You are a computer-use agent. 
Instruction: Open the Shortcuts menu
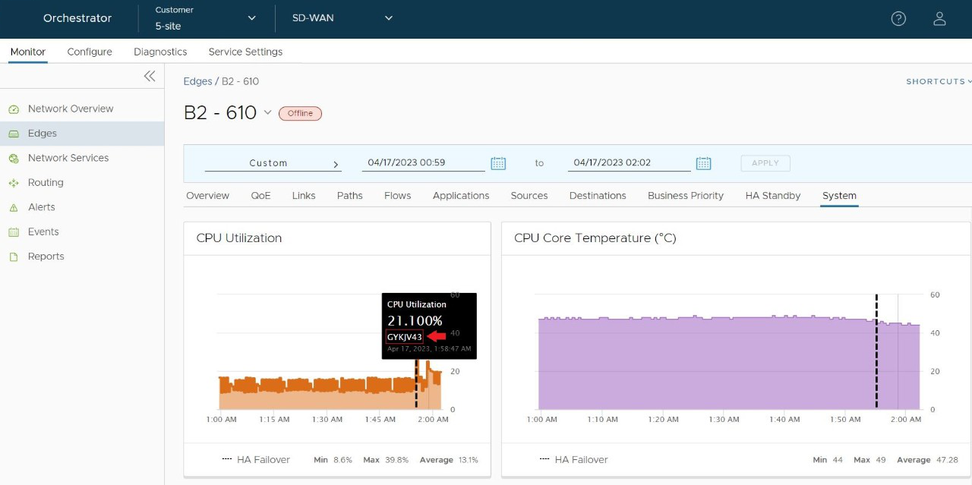click(x=937, y=82)
